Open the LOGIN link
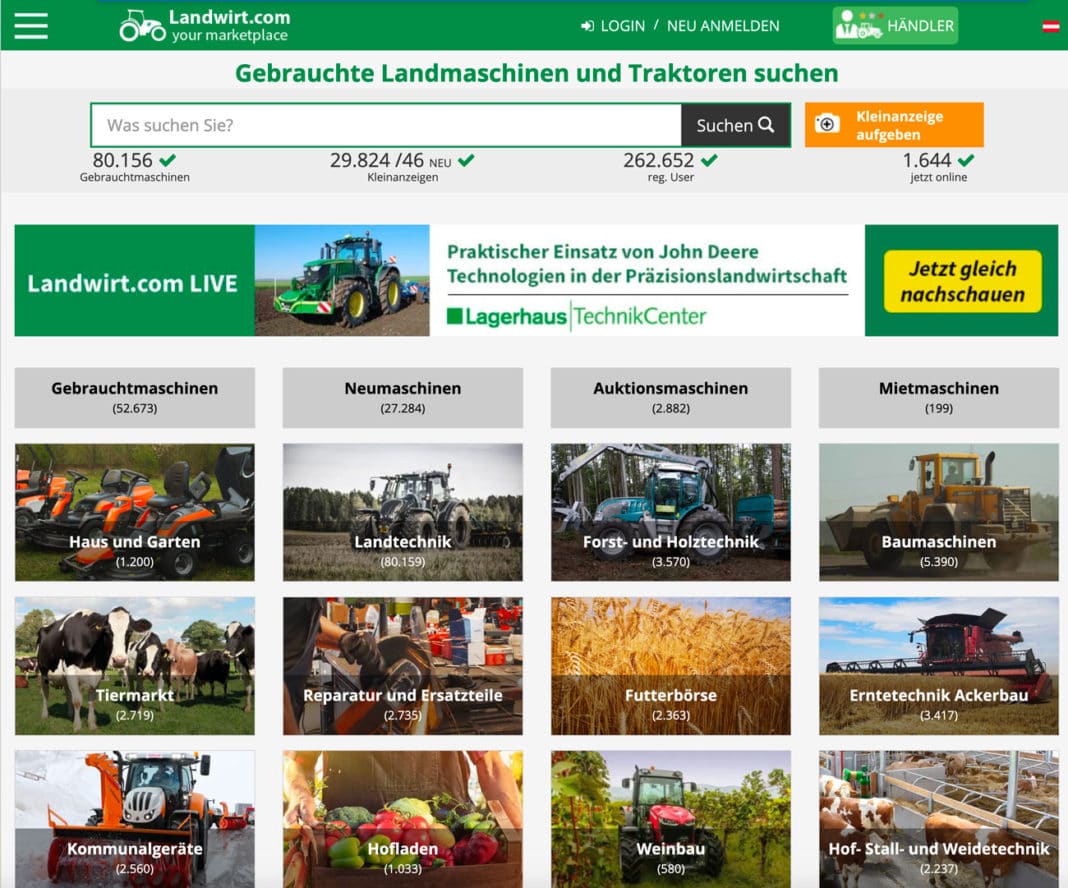This screenshot has width=1068, height=888. pyautogui.click(x=623, y=26)
